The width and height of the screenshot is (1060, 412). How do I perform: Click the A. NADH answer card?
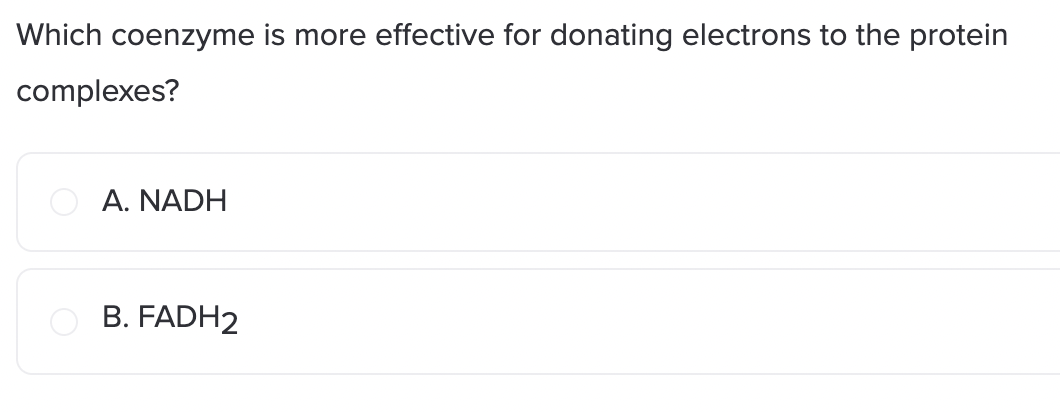pos(538,202)
